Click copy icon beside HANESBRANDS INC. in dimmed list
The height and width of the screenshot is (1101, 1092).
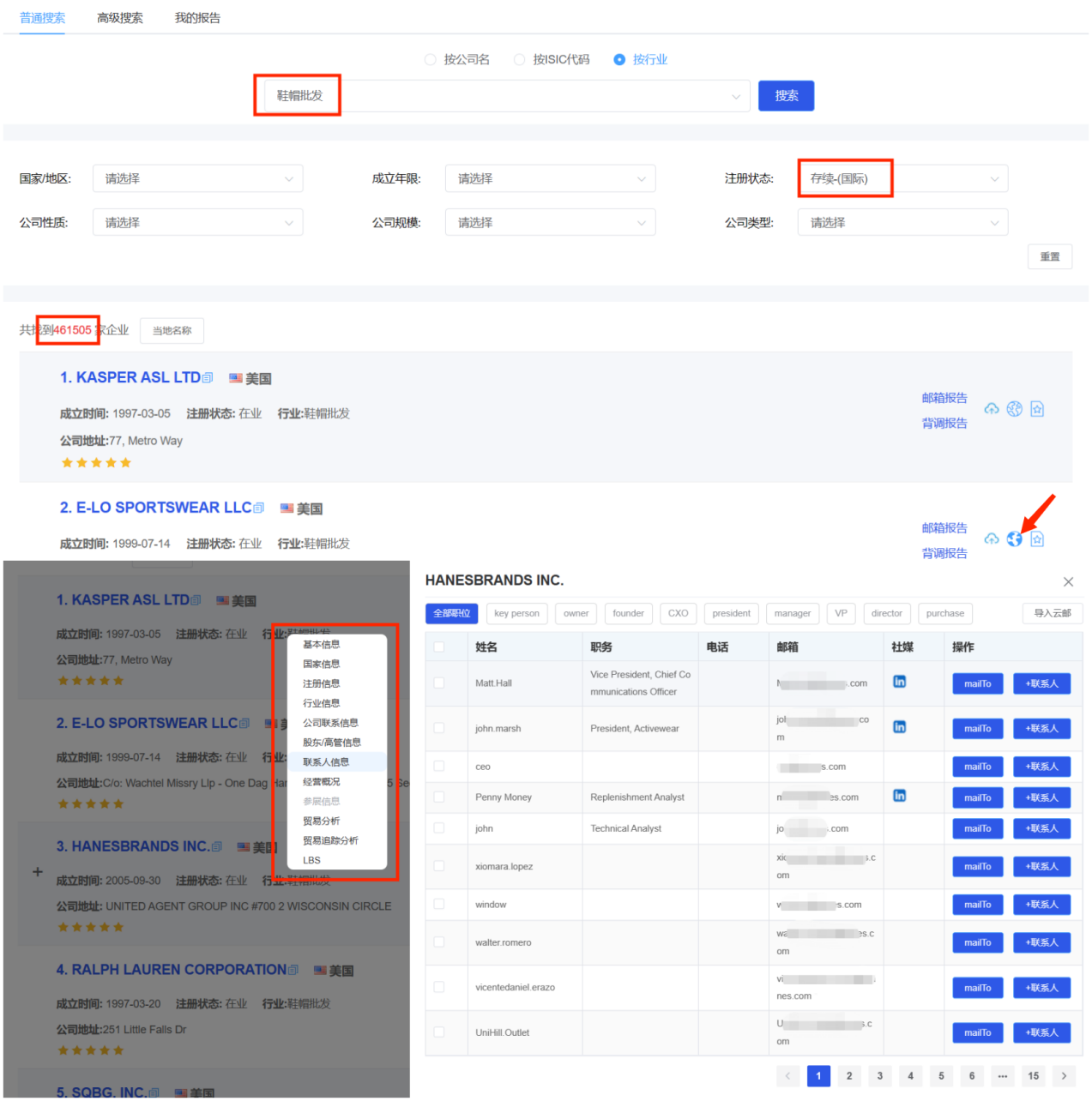(x=217, y=847)
